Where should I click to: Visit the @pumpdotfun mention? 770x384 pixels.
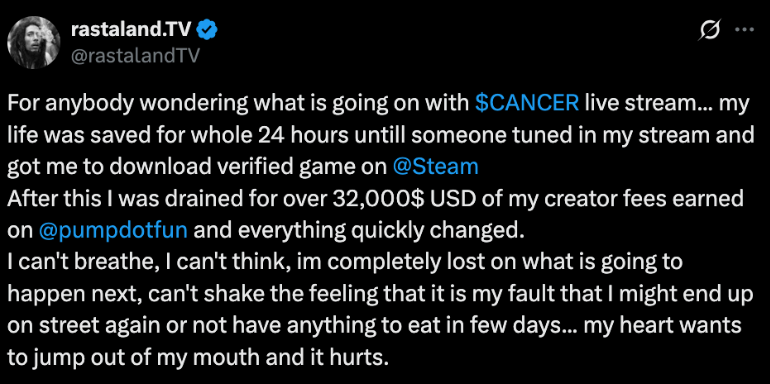112,231
